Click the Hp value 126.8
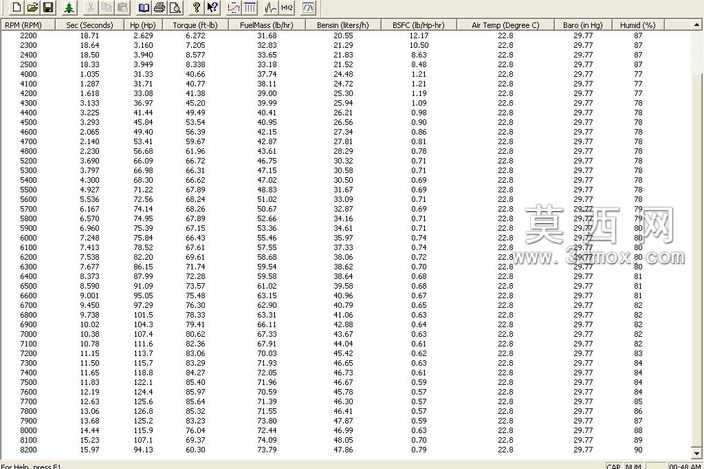 coord(143,411)
